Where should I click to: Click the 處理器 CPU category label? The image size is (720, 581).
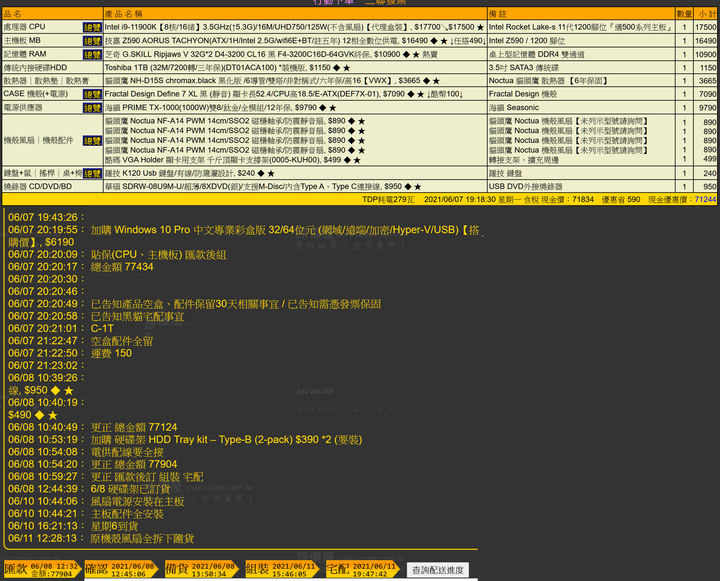pos(24,27)
